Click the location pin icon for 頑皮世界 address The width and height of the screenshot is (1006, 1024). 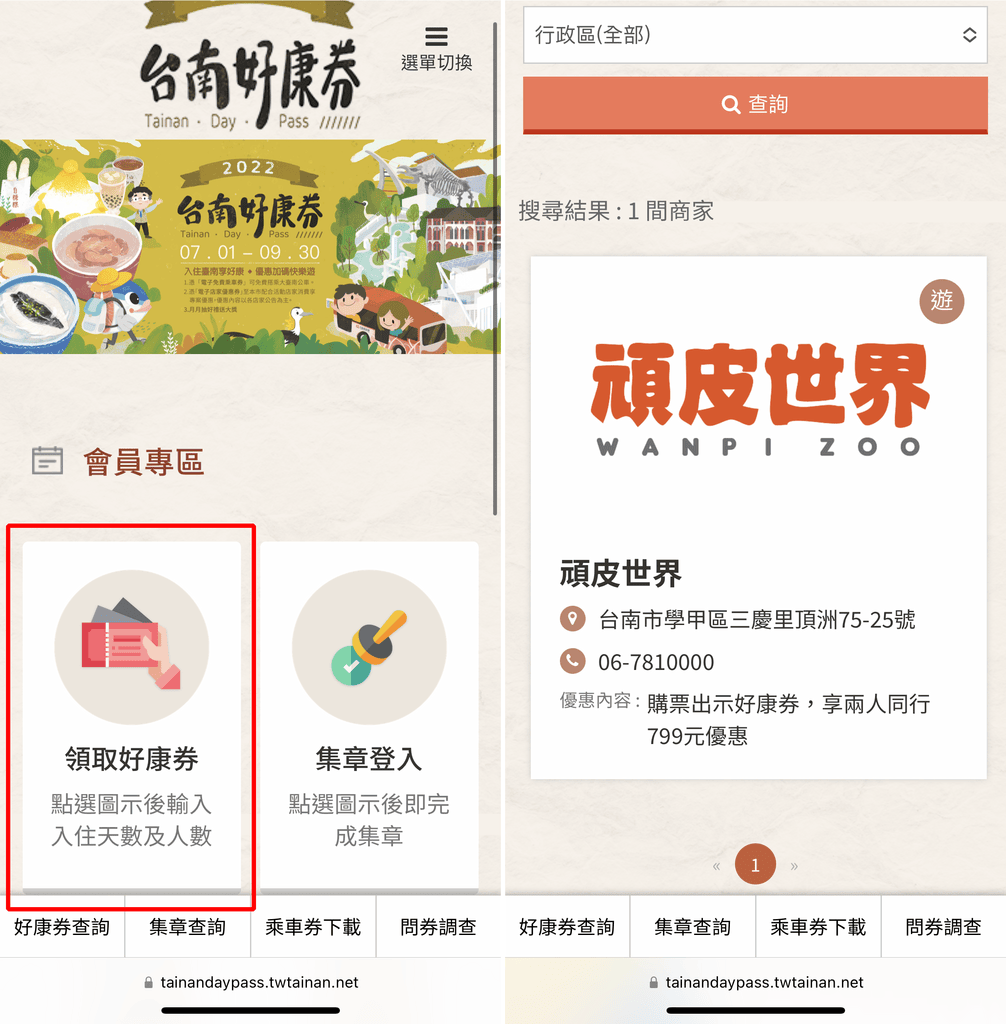pyautogui.click(x=573, y=618)
